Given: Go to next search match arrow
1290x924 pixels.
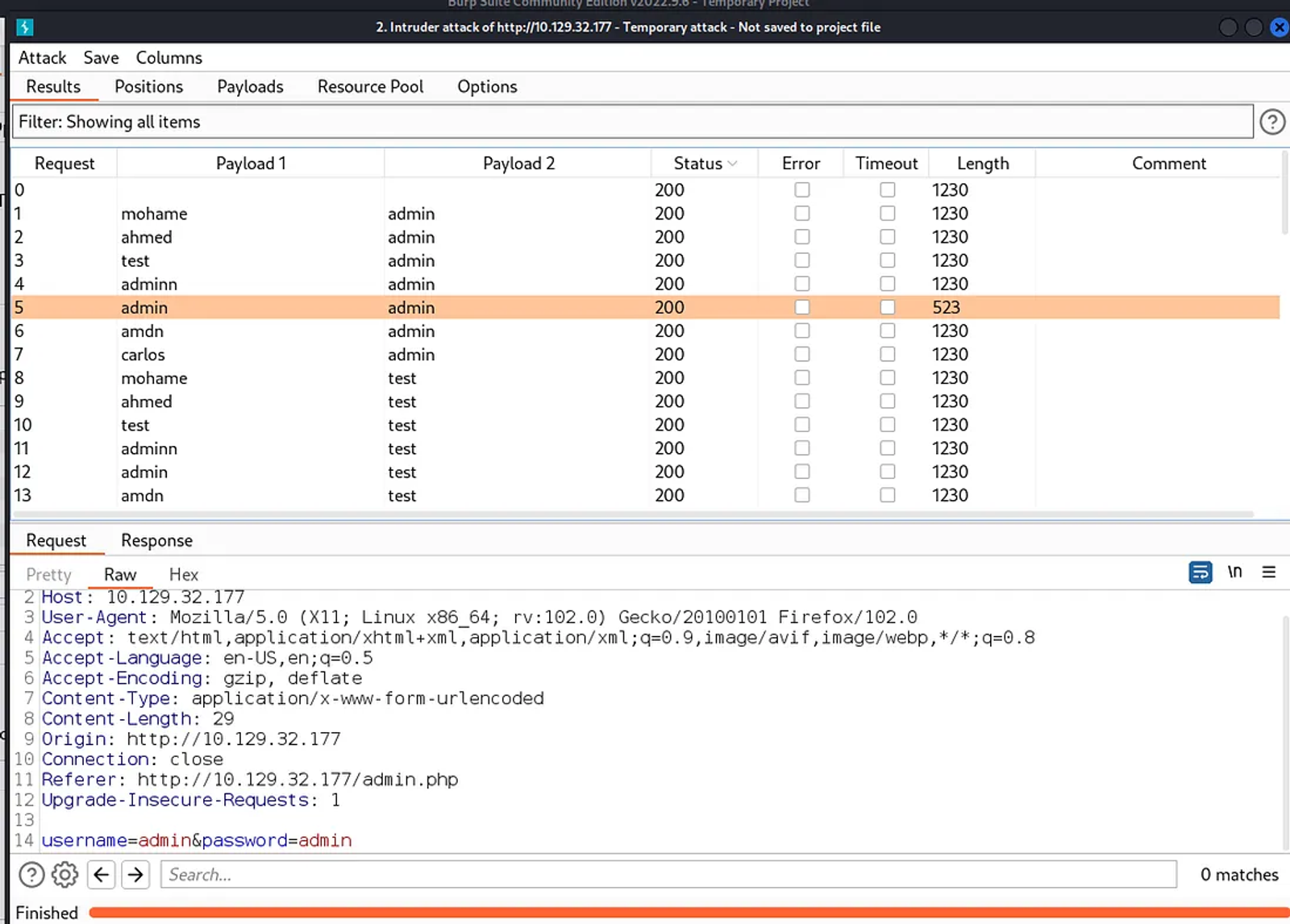Looking at the screenshot, I should pos(135,875).
